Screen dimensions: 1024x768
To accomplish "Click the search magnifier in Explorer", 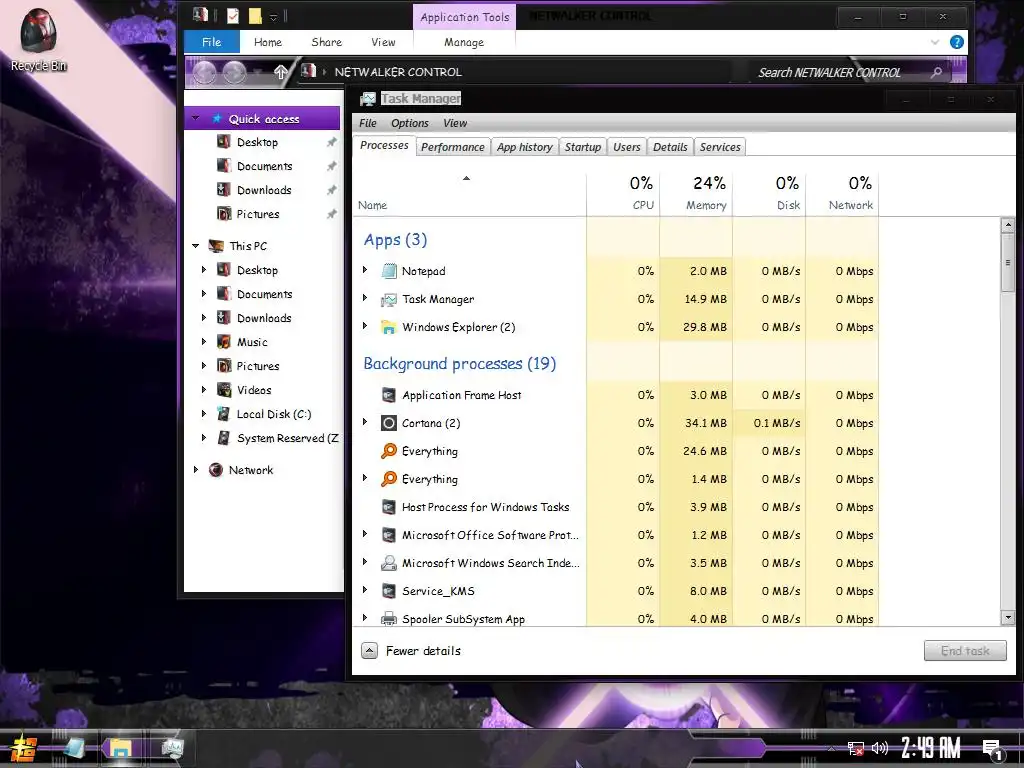I will [936, 72].
